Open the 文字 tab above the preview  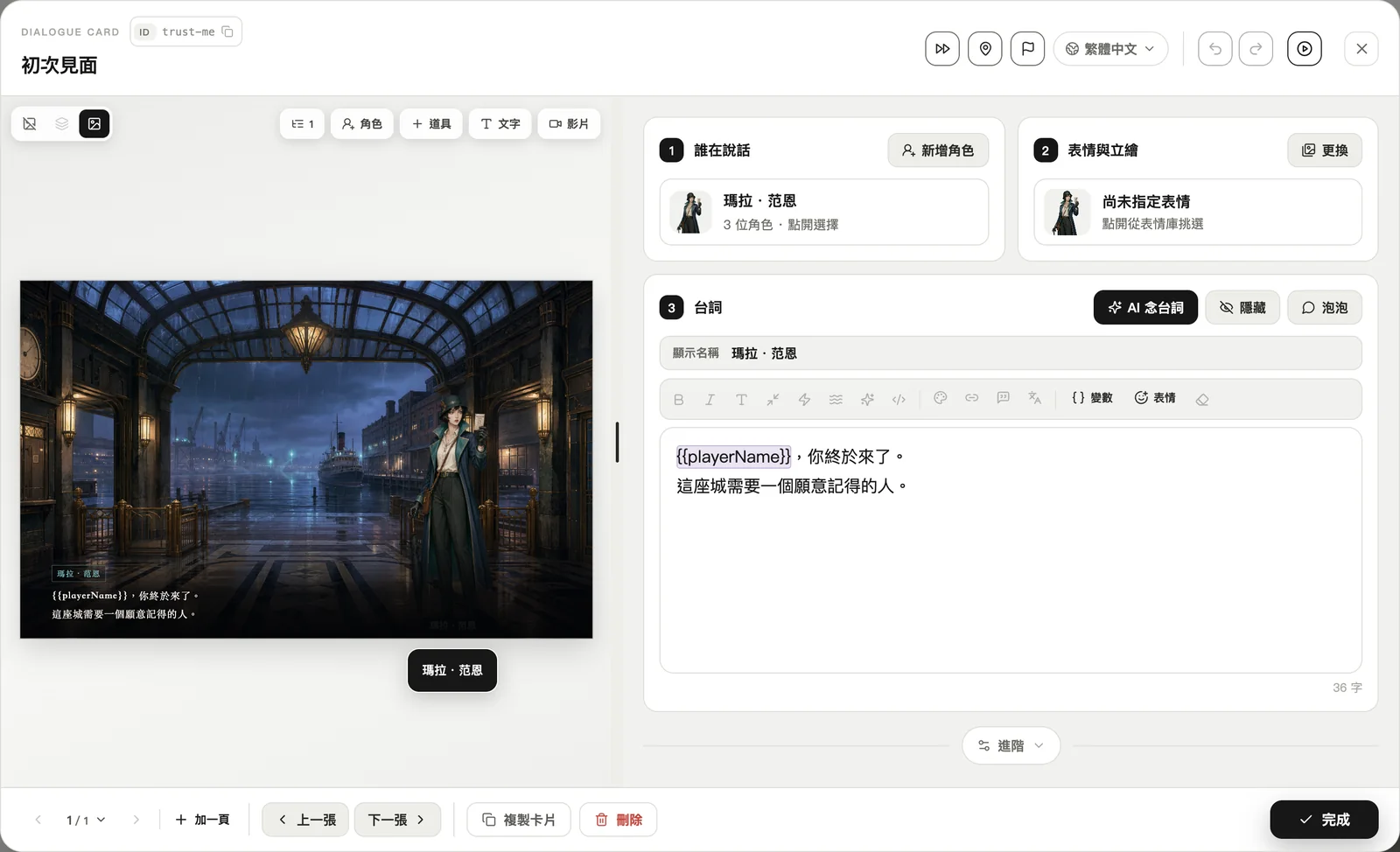tap(500, 124)
